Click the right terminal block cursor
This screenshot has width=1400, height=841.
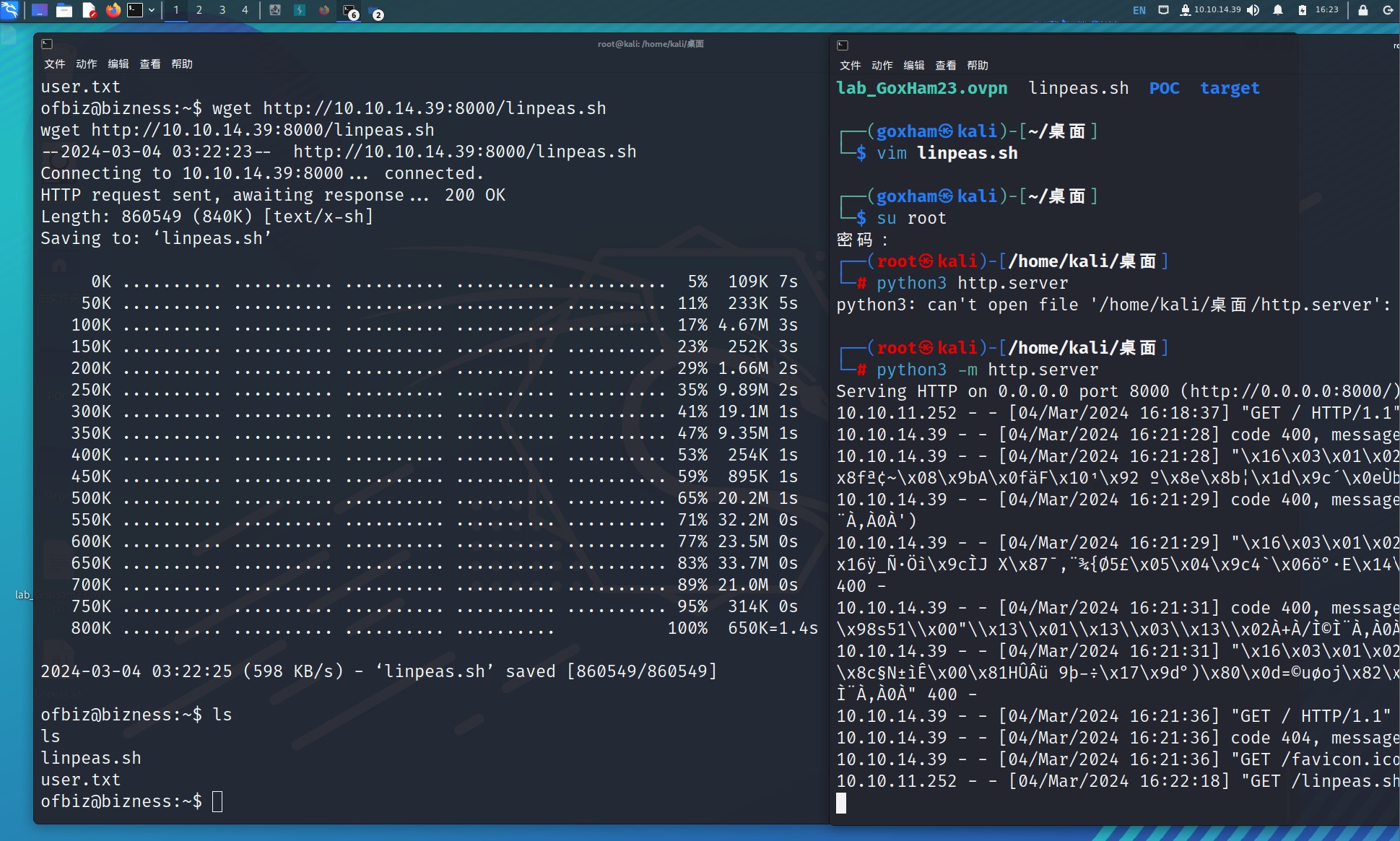pos(841,803)
